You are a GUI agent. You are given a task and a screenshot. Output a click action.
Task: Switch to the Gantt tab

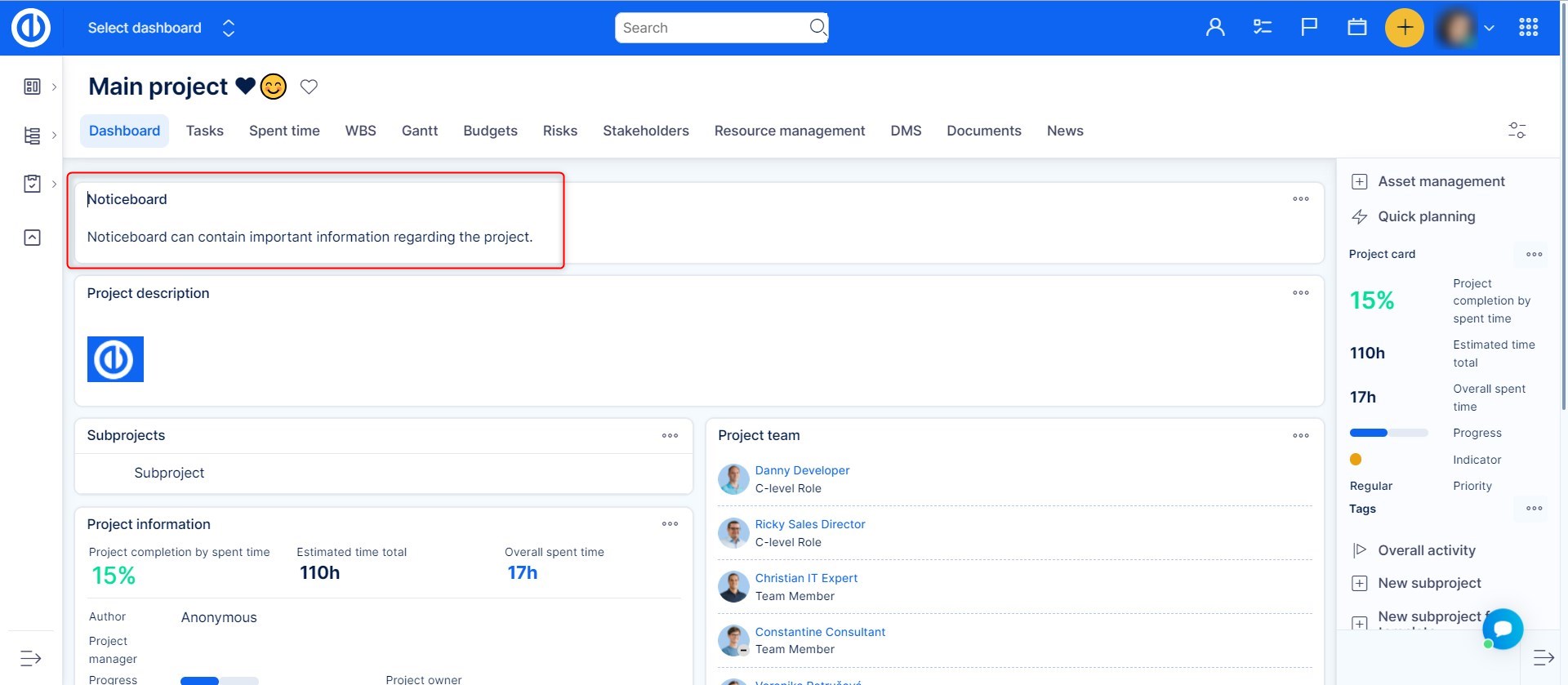(x=419, y=131)
